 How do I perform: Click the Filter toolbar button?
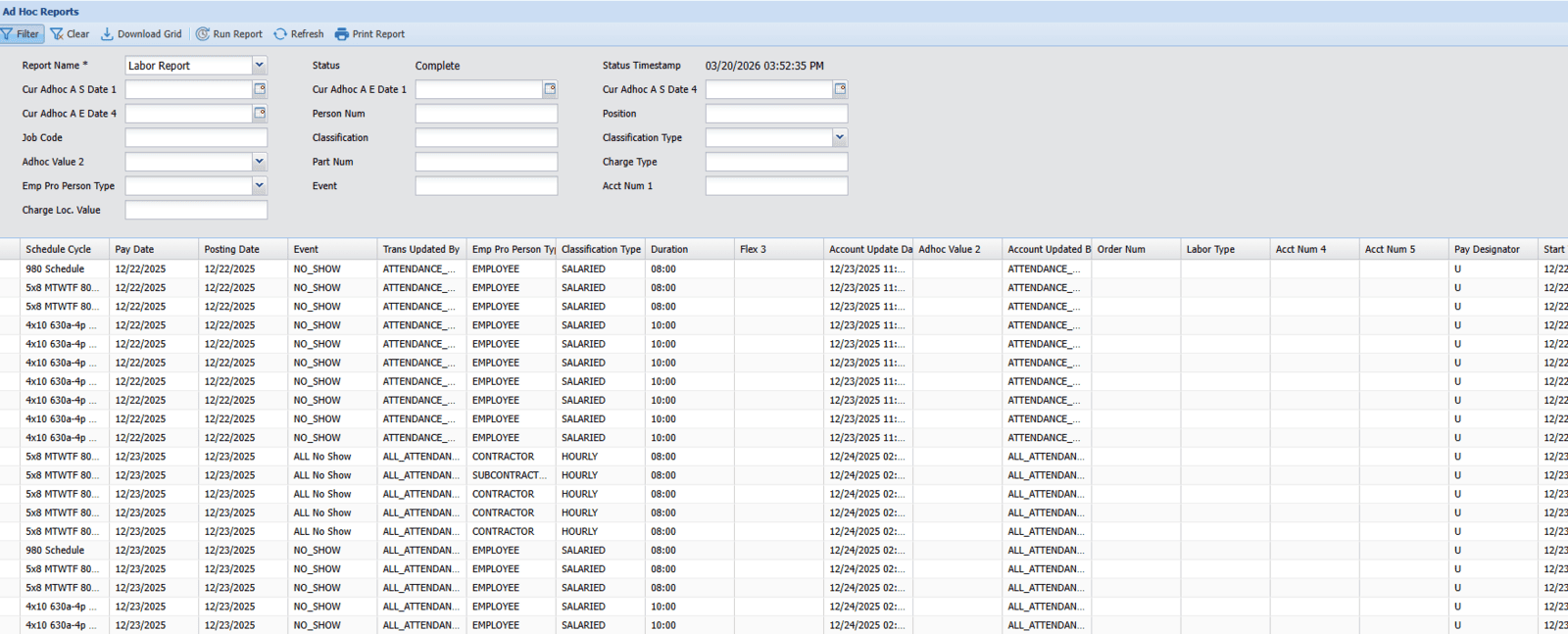21,34
